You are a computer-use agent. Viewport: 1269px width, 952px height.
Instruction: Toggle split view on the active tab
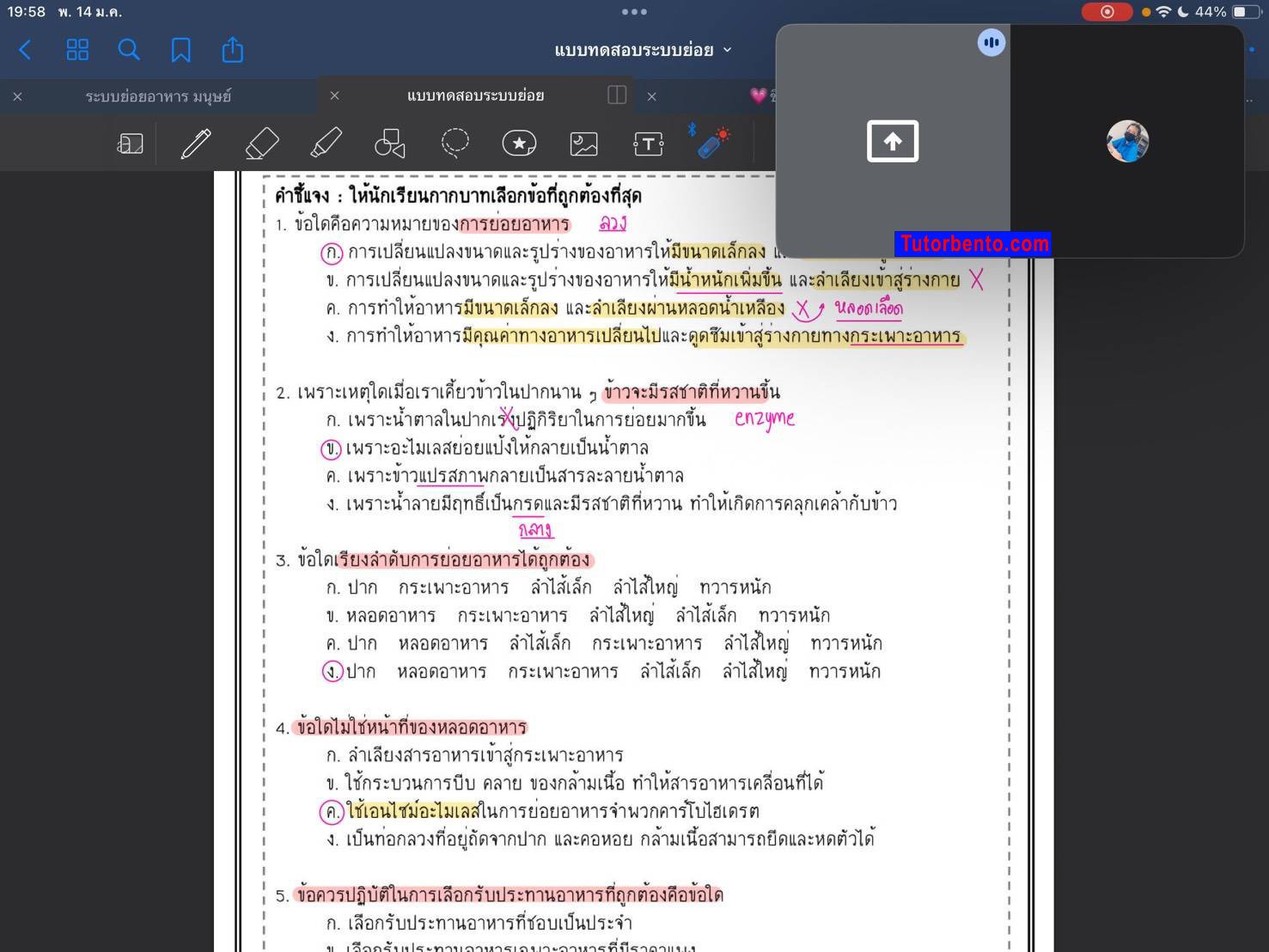point(617,96)
